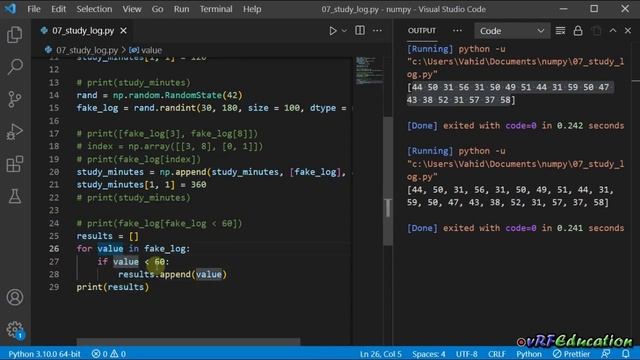Select Python language mode in status bar
Image resolution: width=640 pixels, height=360 pixels.
529,354
